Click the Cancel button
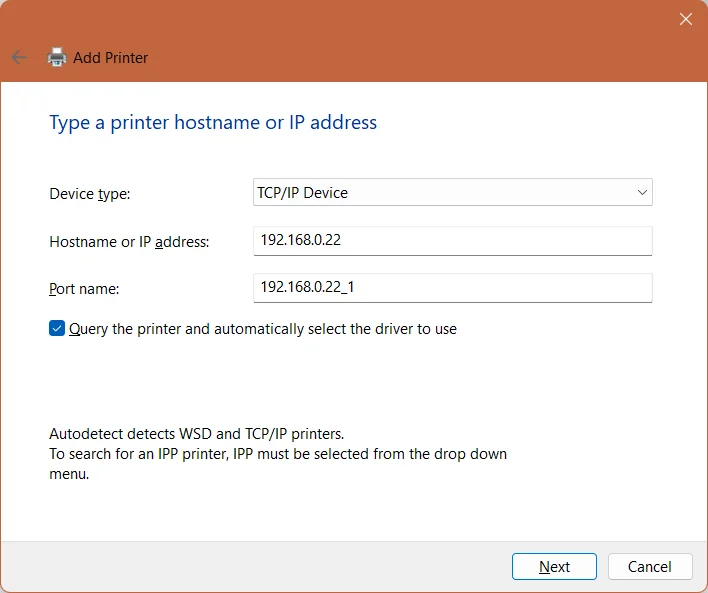The height and width of the screenshot is (593, 708). pos(650,566)
